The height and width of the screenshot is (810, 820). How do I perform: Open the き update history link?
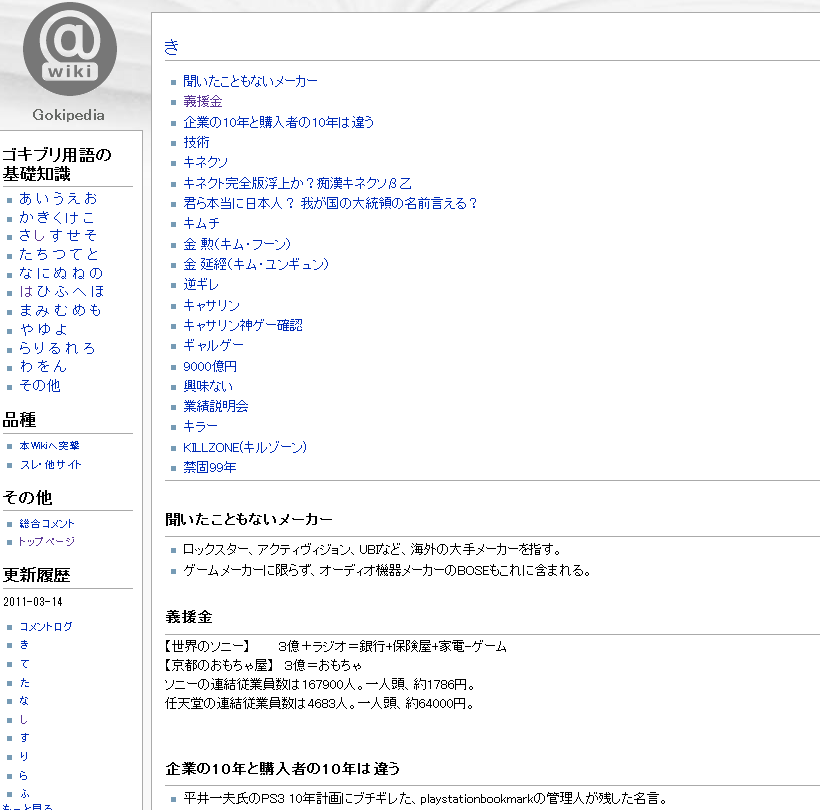[x=24, y=645]
